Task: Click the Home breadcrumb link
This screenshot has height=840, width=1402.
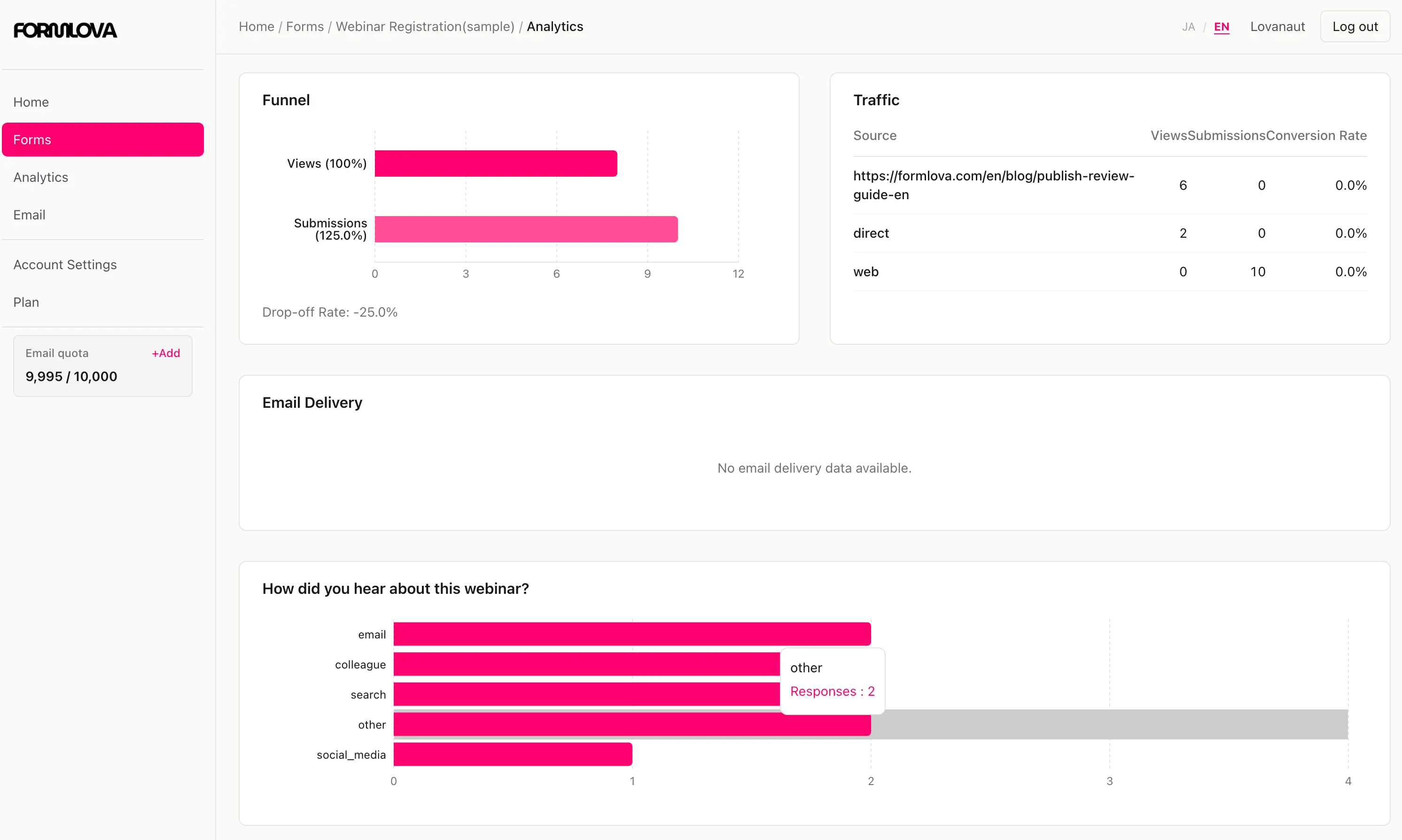Action: (257, 27)
